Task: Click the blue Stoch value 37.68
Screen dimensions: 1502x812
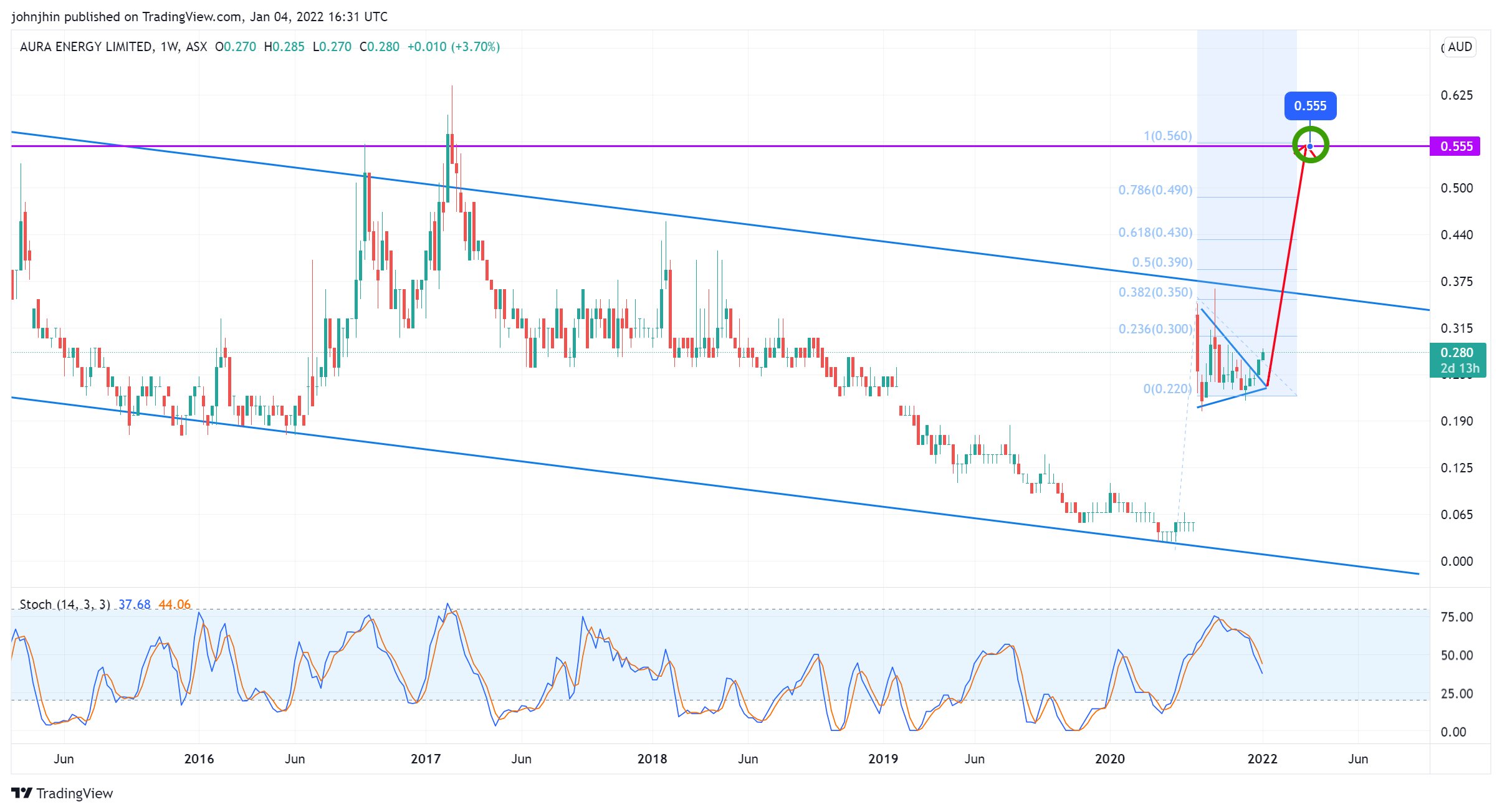Action: (135, 604)
